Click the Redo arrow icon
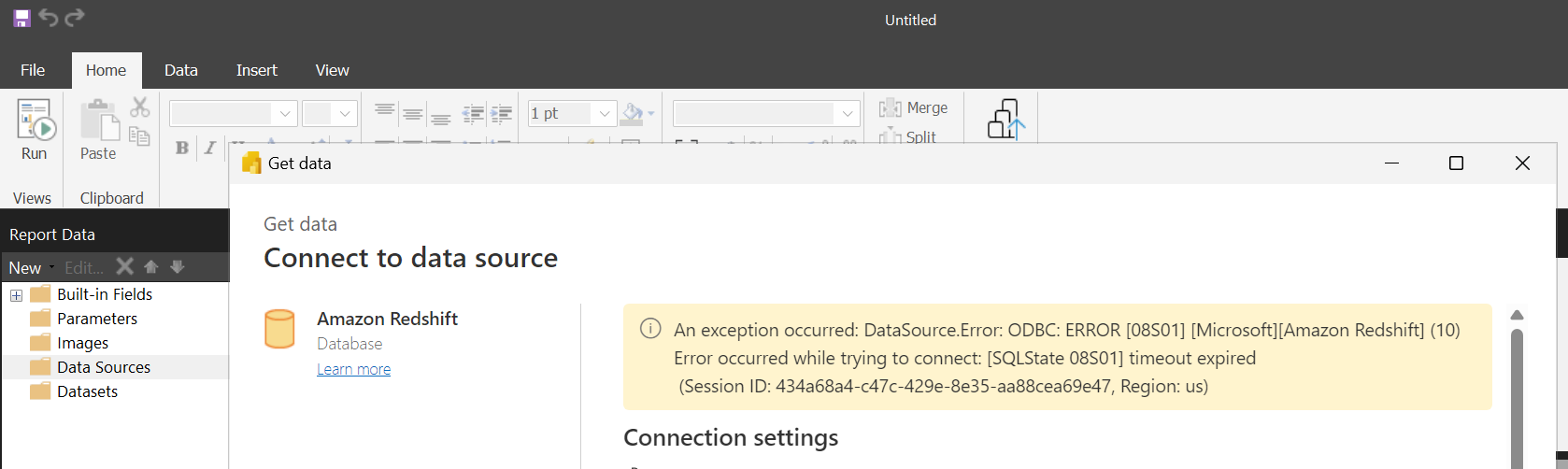1568x469 pixels. point(75,17)
